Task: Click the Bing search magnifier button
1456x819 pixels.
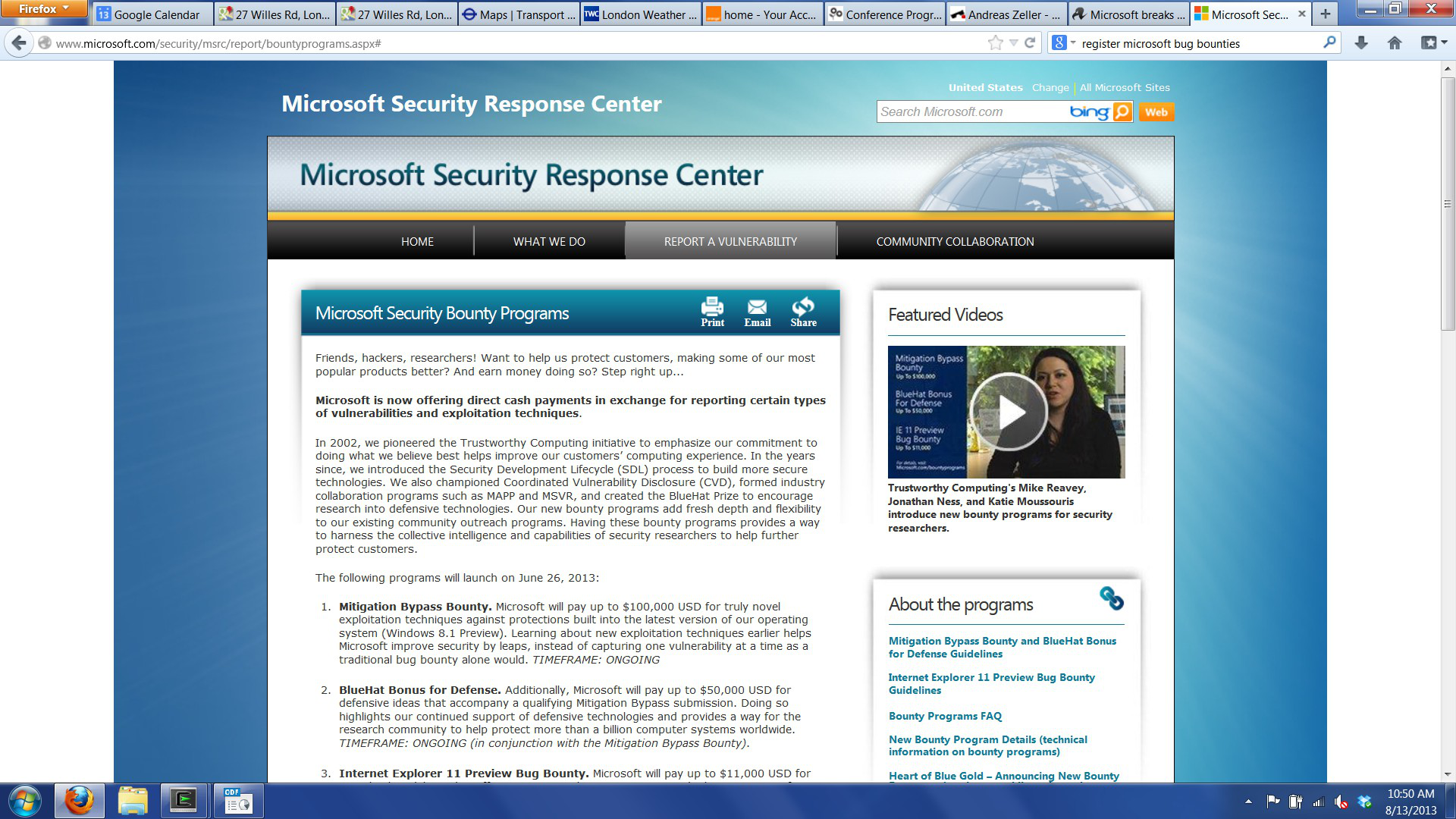Action: point(1122,112)
